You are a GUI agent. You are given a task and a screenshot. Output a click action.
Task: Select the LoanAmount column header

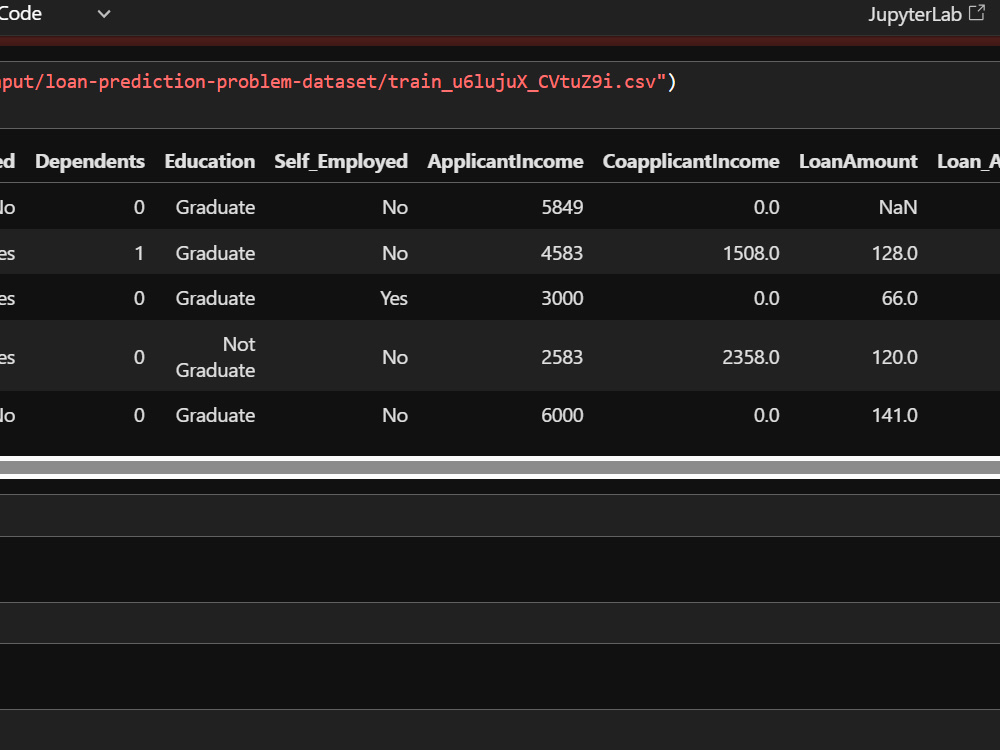(x=858, y=161)
